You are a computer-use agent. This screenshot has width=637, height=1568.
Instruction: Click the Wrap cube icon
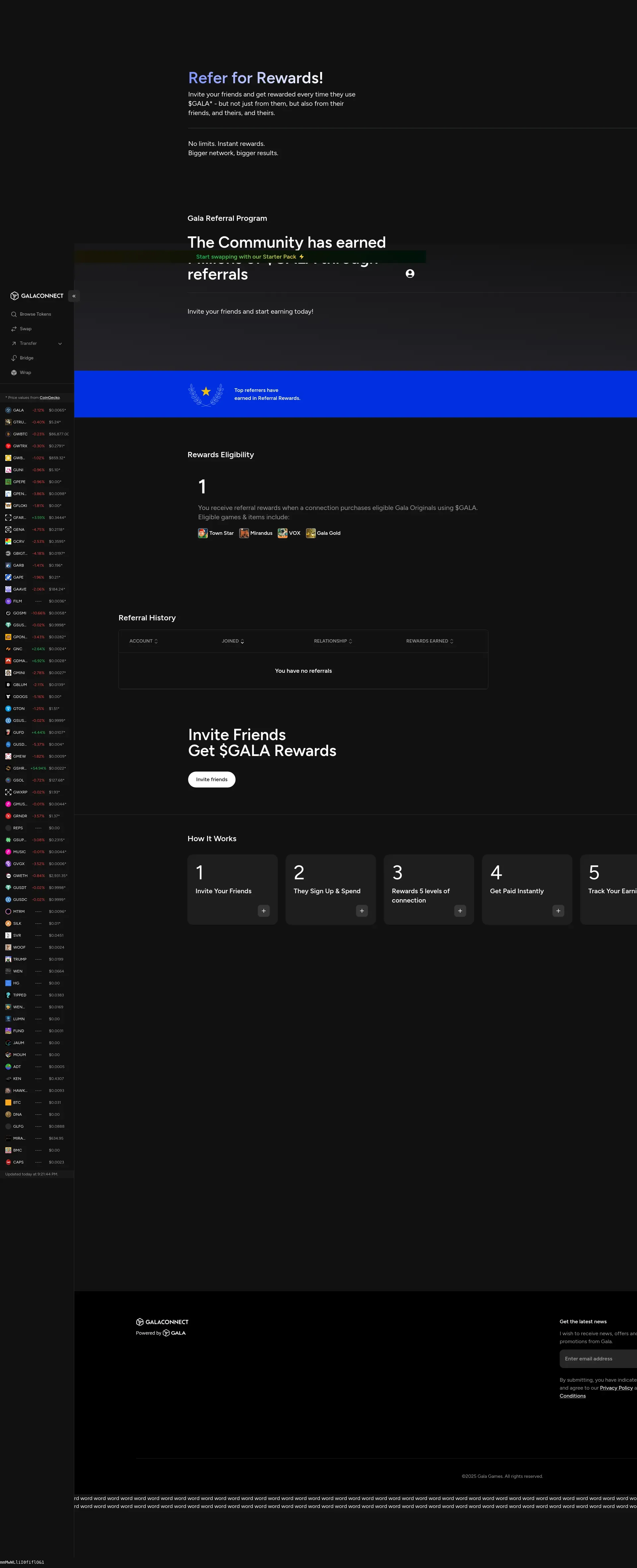[x=13, y=373]
